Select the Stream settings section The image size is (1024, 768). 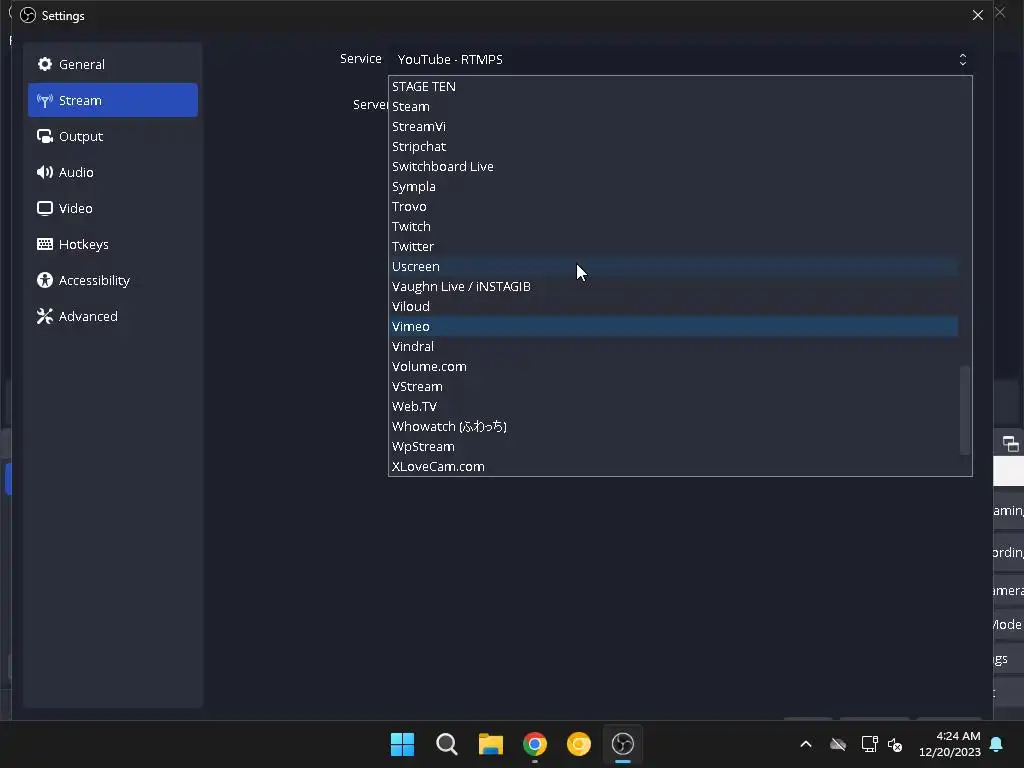click(112, 100)
